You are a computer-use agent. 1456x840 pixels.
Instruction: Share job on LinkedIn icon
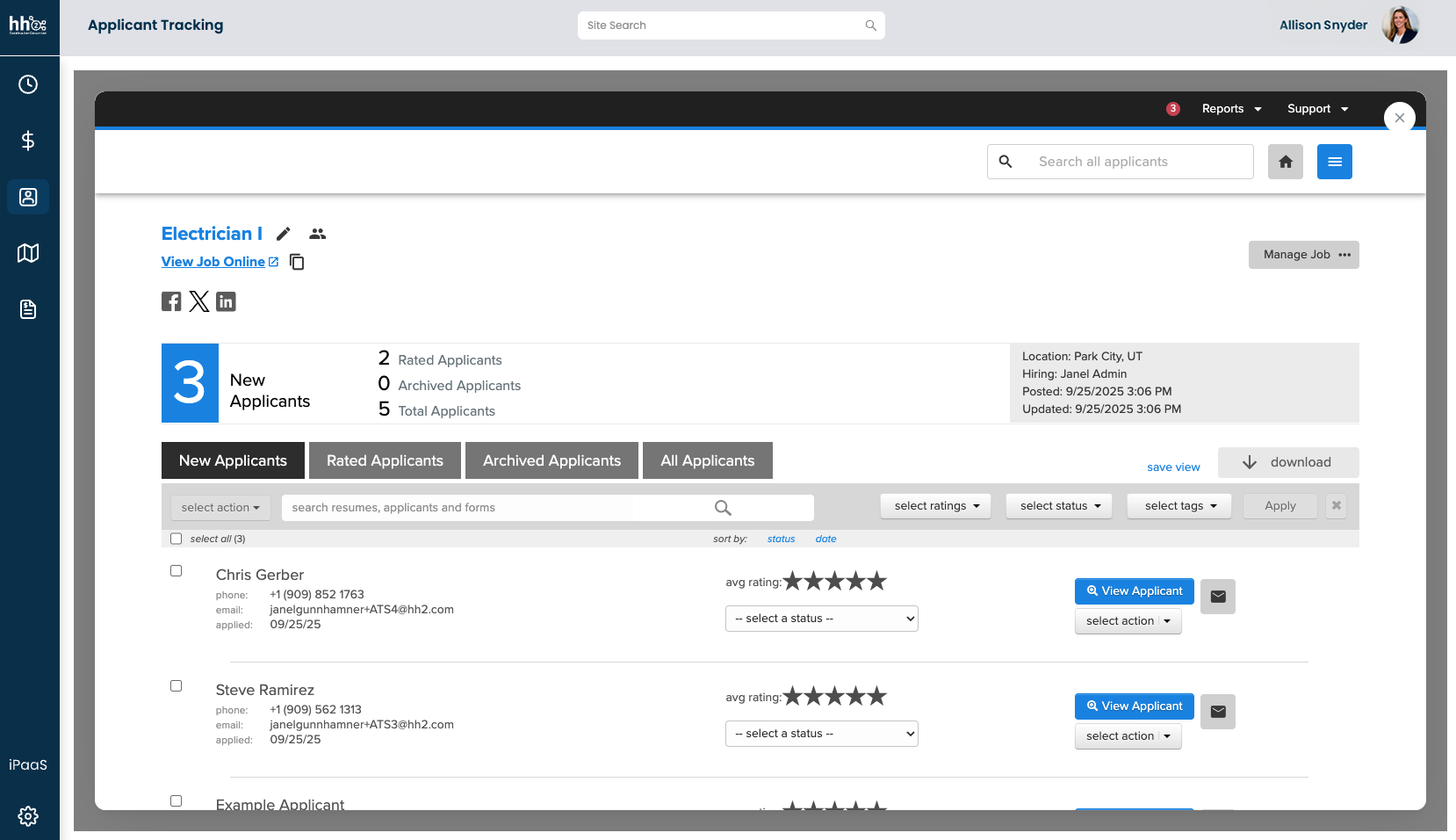[226, 301]
